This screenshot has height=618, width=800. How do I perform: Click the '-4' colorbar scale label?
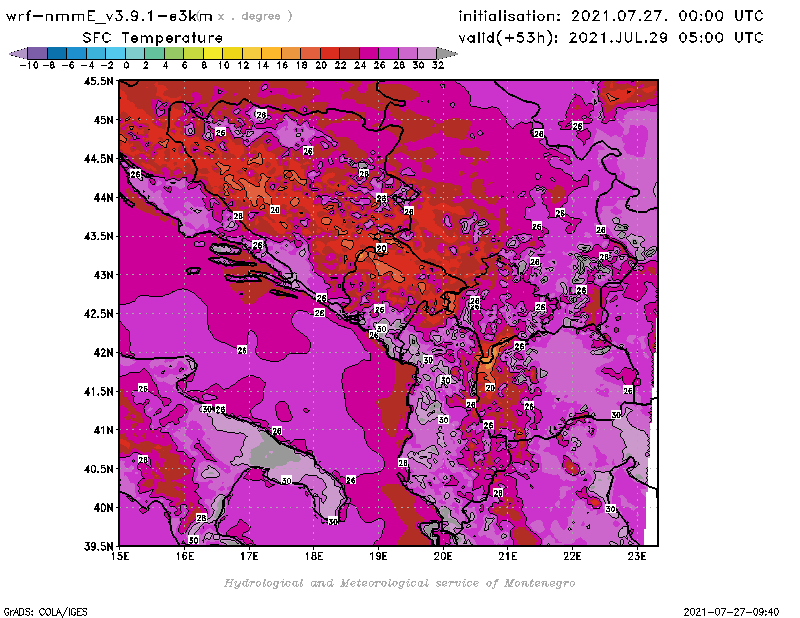click(87, 66)
